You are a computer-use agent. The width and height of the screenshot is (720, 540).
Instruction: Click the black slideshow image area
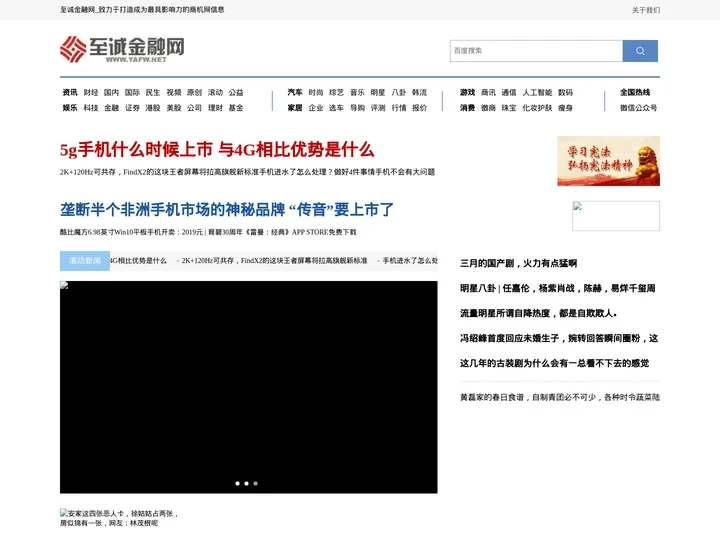coord(248,387)
